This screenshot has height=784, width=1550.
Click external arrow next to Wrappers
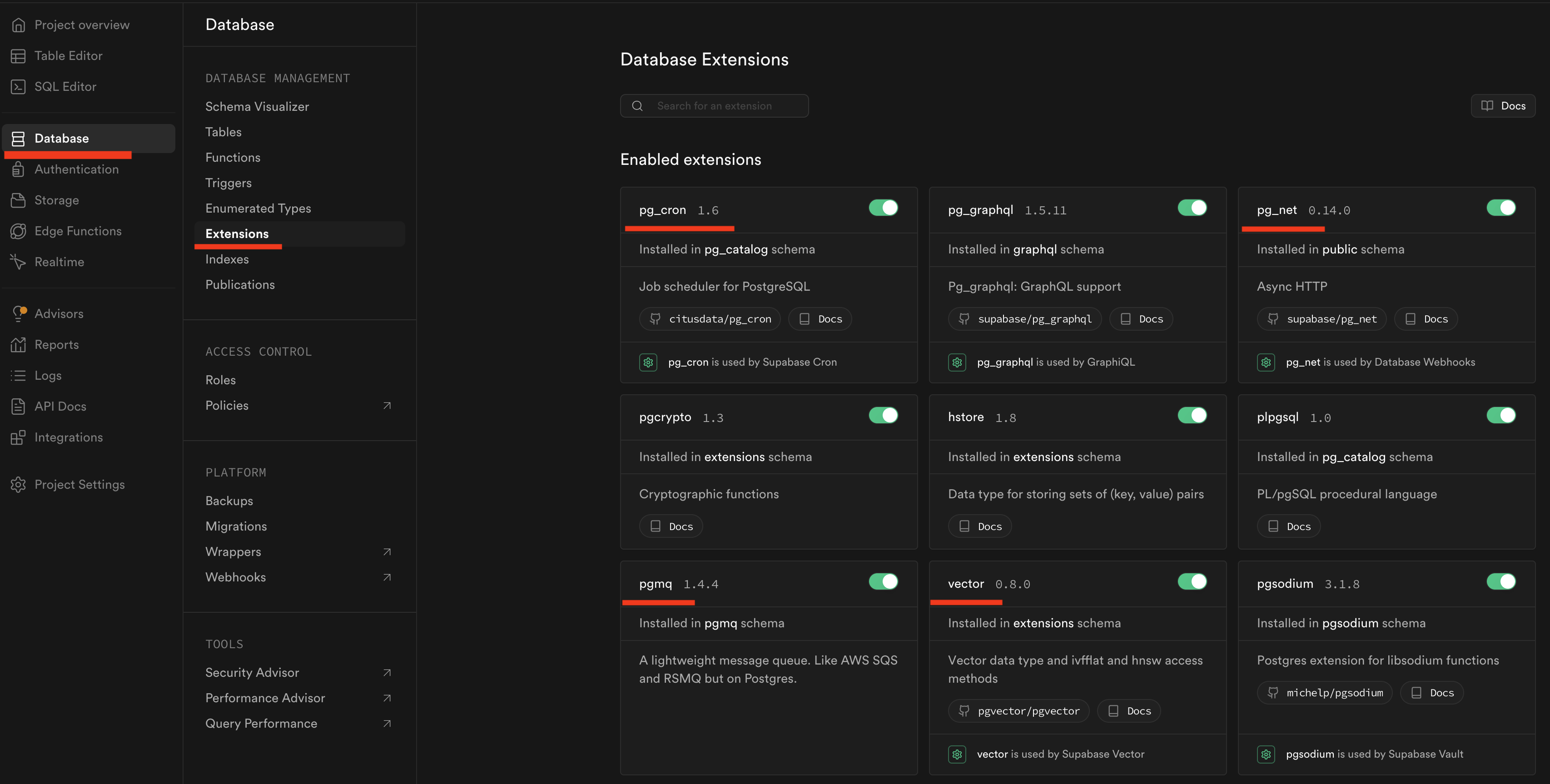(x=387, y=552)
